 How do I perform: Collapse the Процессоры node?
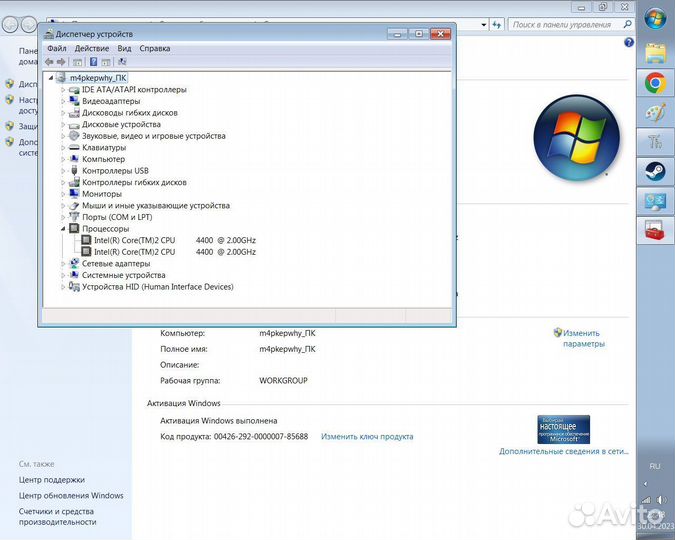(63, 229)
